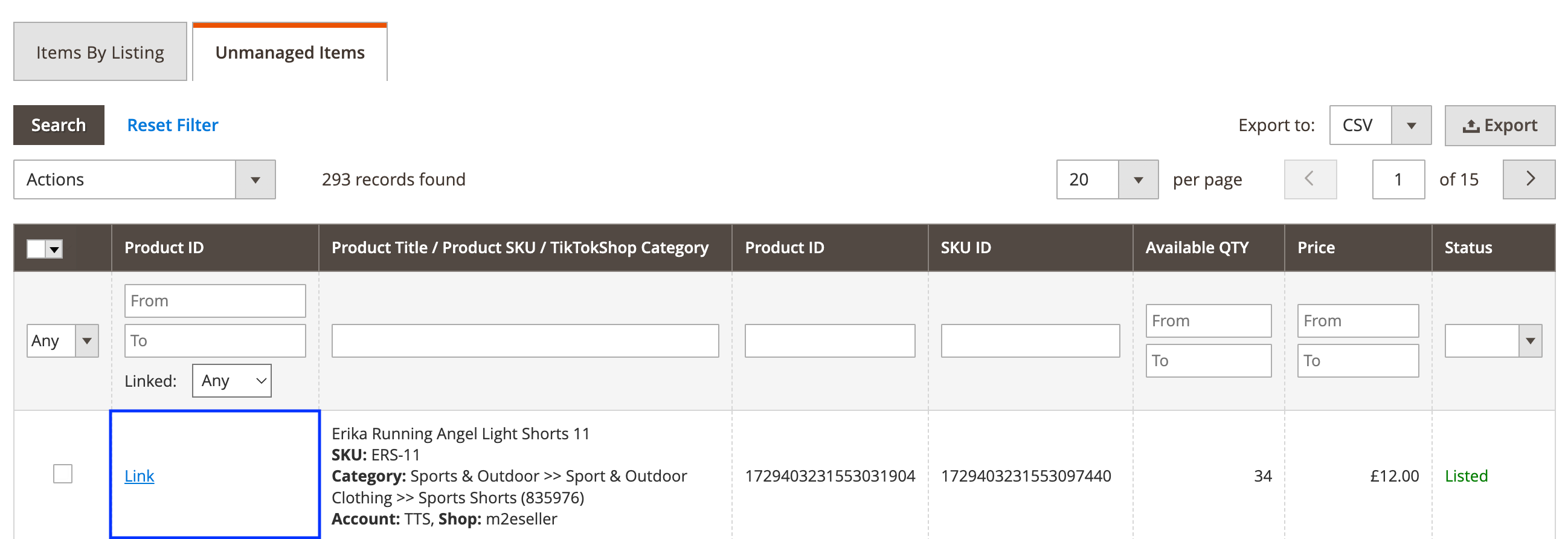Open the 20 per page dropdown arrow
This screenshot has height=539, width=1568.
[1137, 179]
